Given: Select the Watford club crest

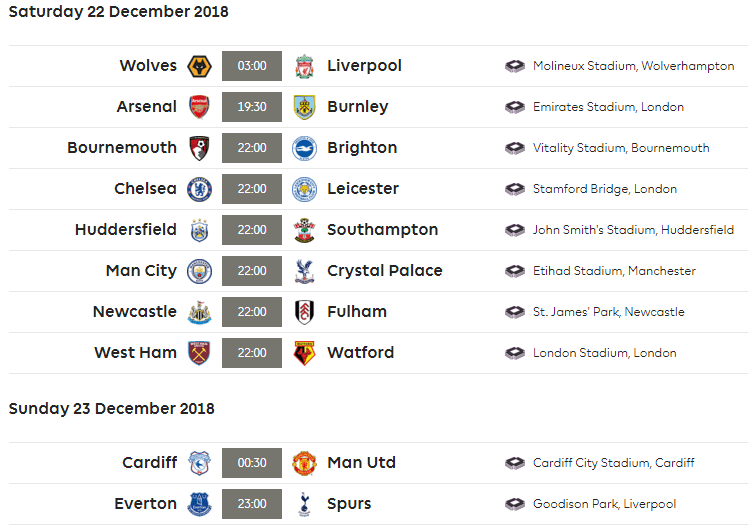Looking at the screenshot, I should (x=304, y=353).
